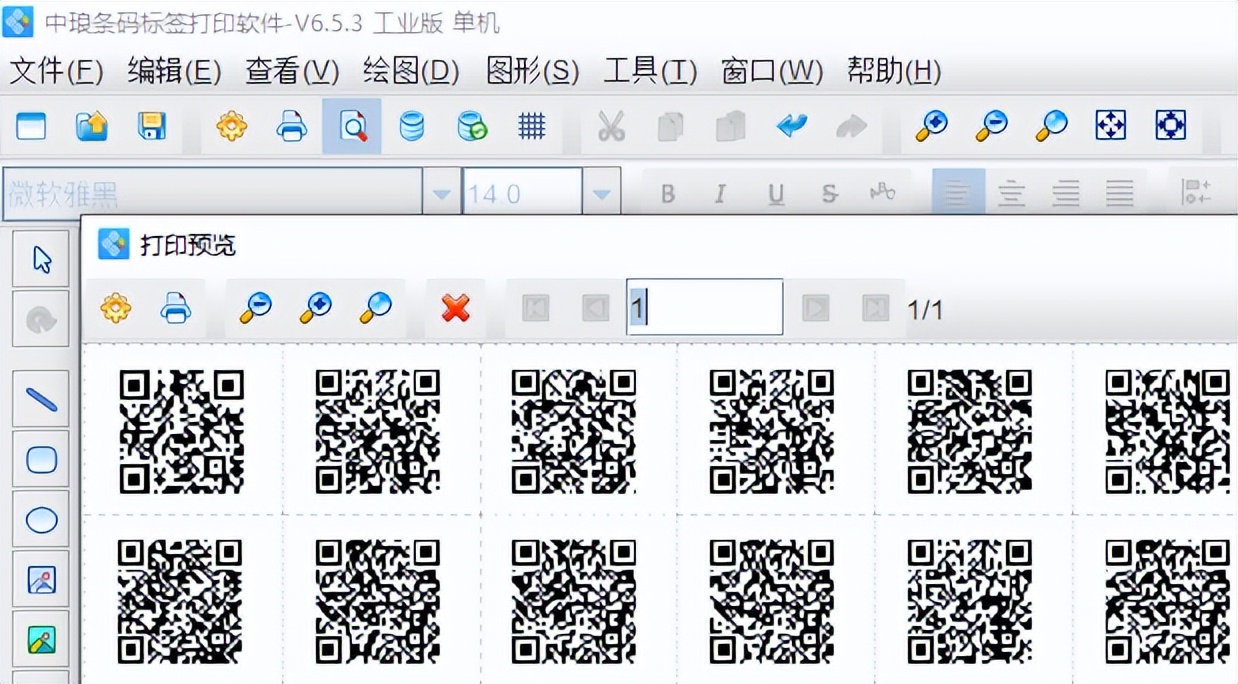Image resolution: width=1238 pixels, height=684 pixels.
Task: Close the print preview with red X
Action: (455, 309)
